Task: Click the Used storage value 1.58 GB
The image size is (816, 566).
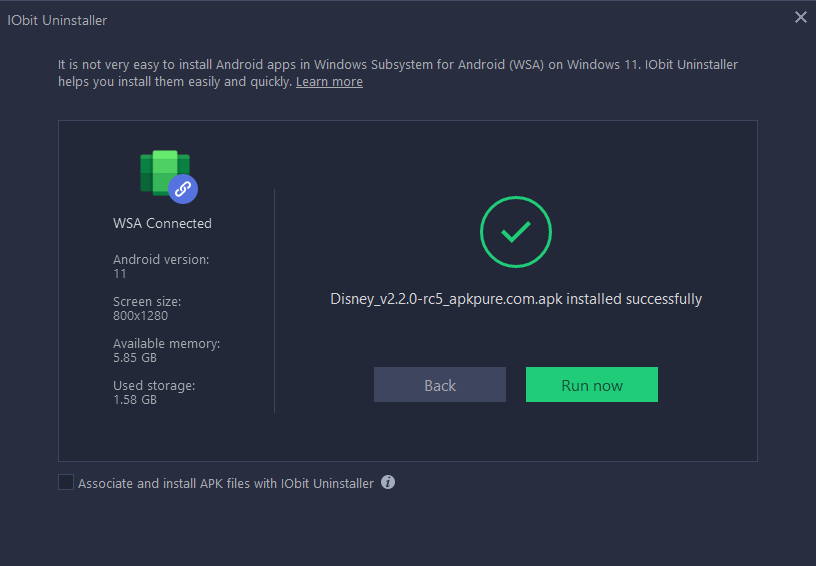Action: click(135, 400)
